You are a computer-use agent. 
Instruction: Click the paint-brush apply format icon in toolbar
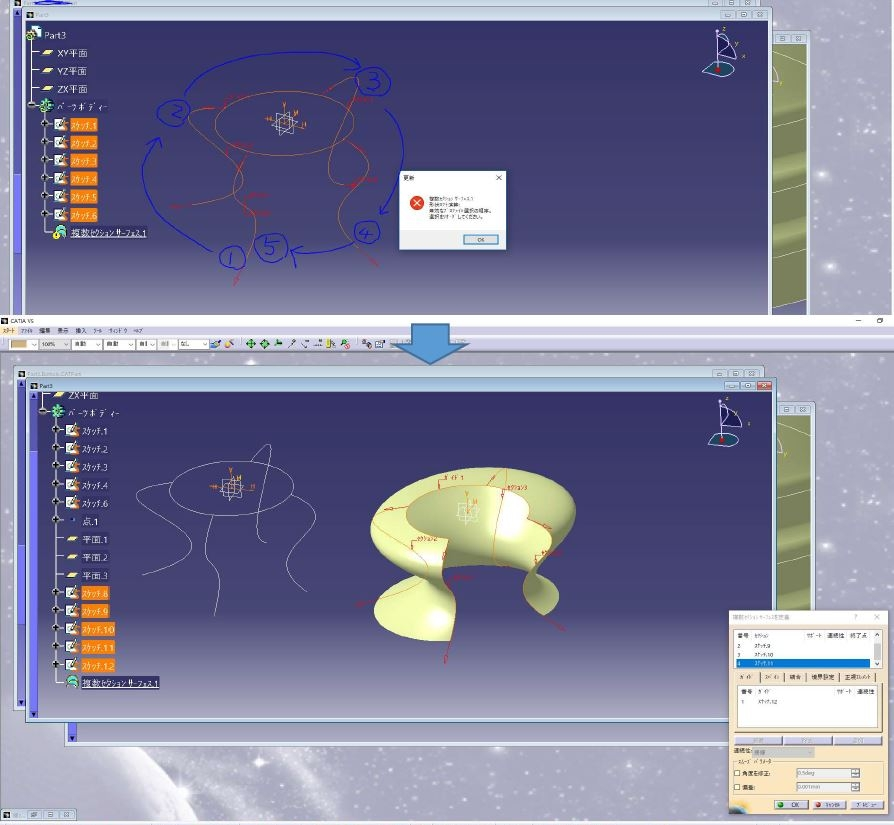tap(216, 344)
